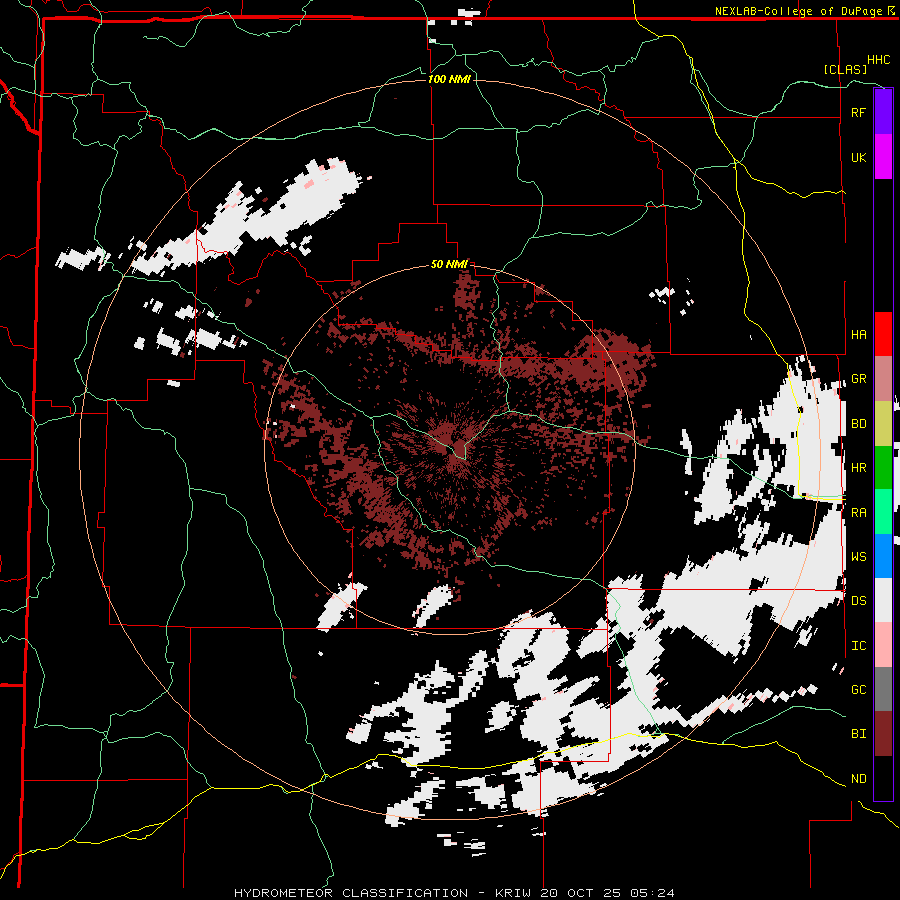Click the WS blue legend swatch
900x900 pixels.
883,556
